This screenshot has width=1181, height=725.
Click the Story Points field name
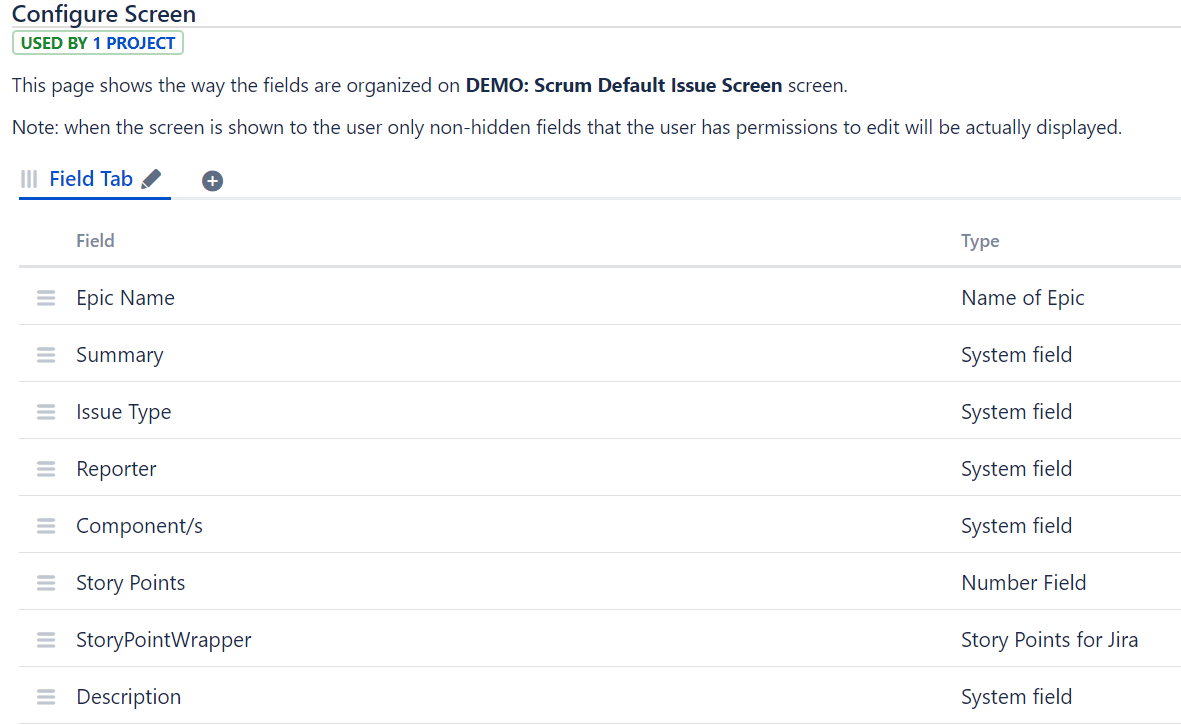click(x=130, y=583)
